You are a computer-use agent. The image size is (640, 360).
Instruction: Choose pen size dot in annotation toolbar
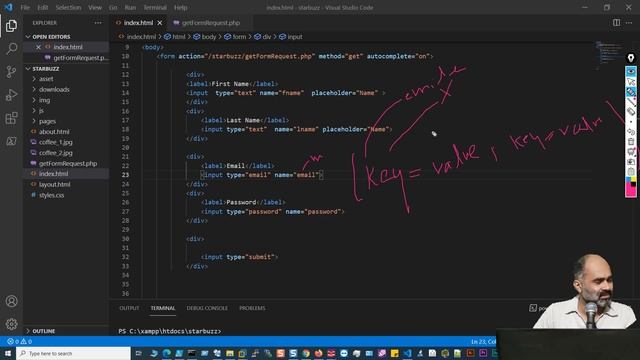click(x=631, y=122)
